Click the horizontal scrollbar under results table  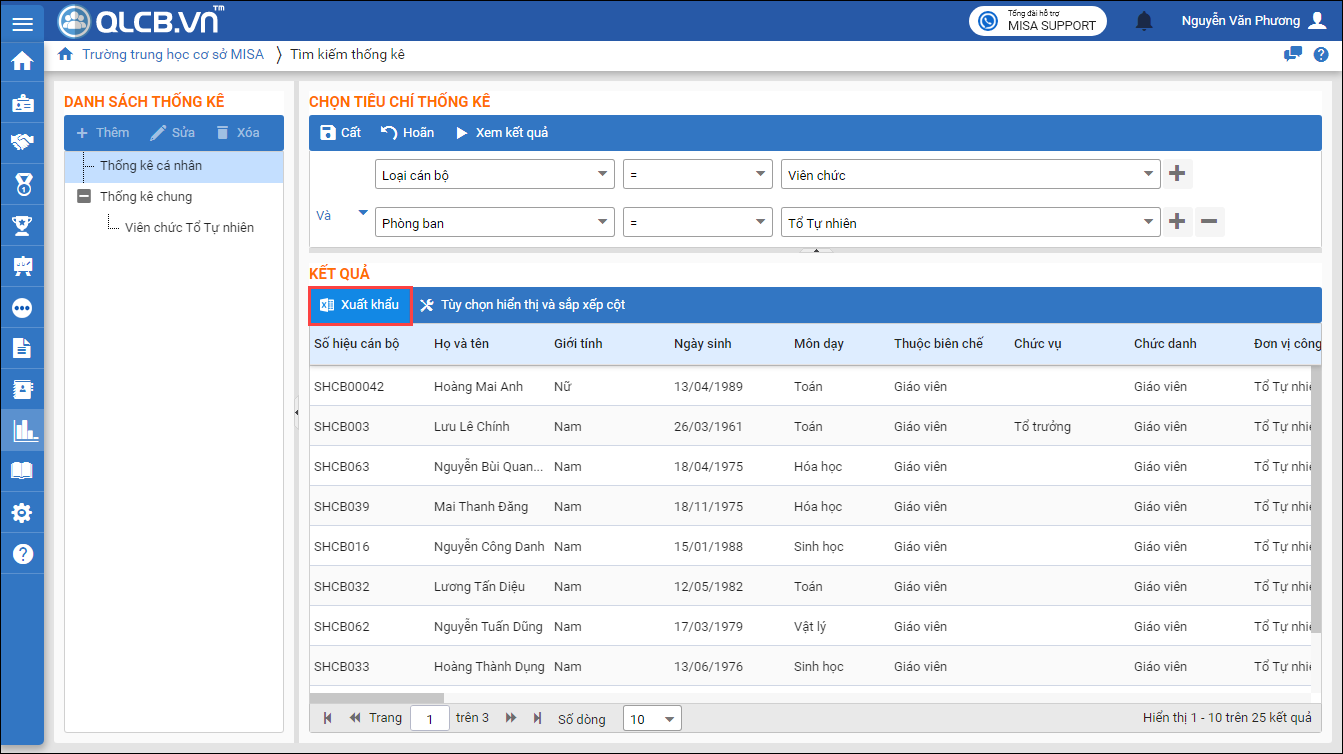[377, 699]
